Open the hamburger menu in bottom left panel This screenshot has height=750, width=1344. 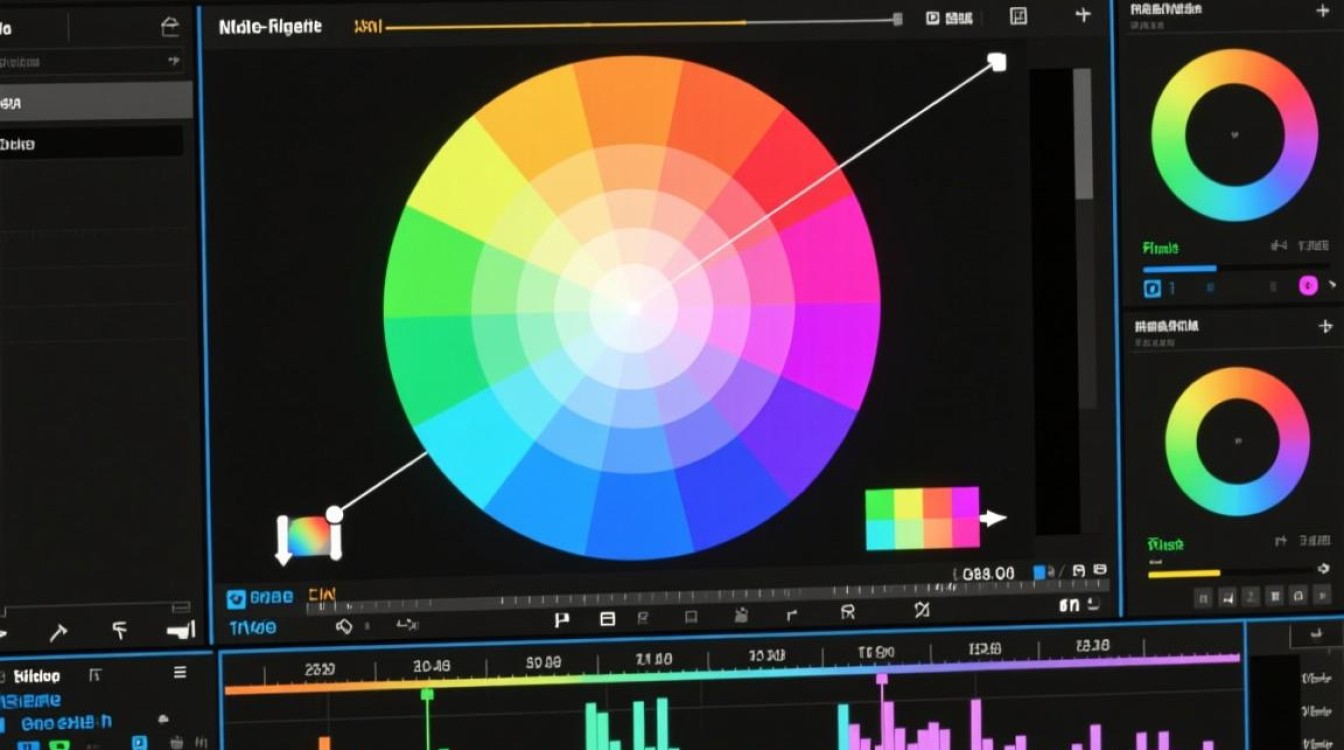coord(180,673)
